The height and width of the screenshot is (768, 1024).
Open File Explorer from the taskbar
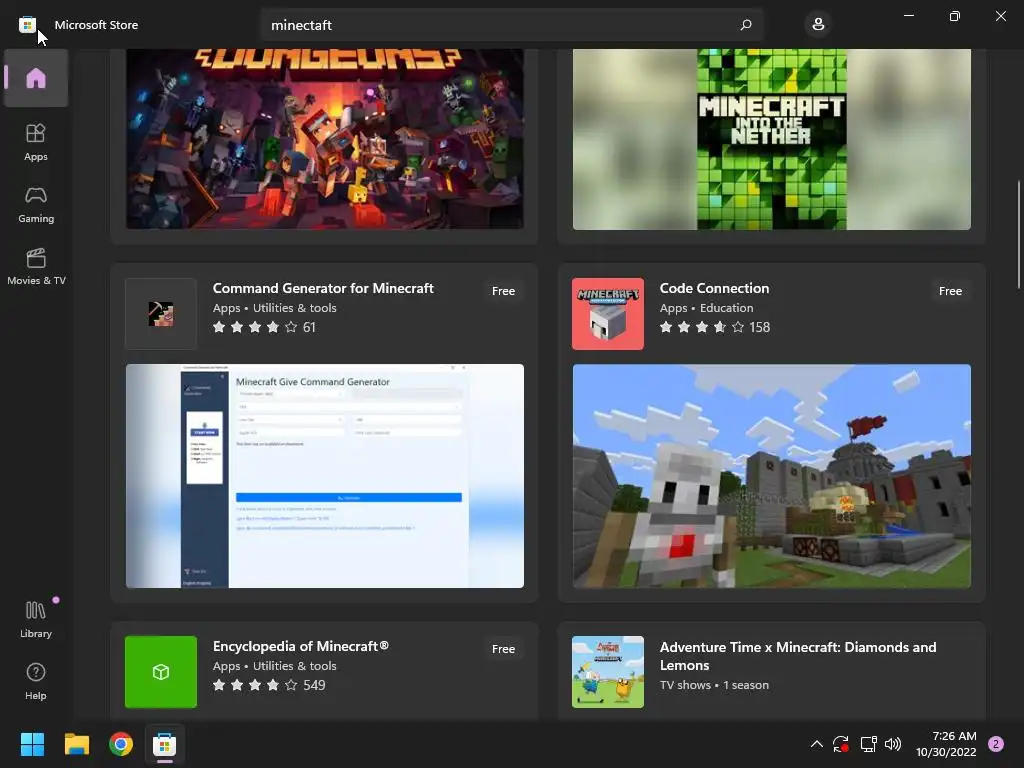[76, 744]
